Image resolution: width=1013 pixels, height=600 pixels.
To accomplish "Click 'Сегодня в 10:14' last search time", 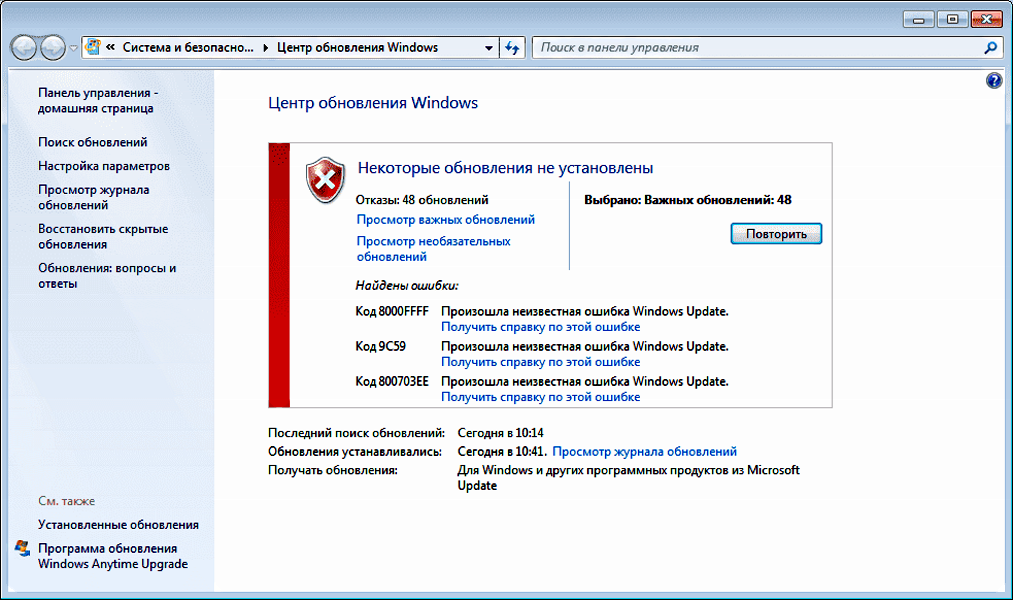I will click(x=500, y=433).
